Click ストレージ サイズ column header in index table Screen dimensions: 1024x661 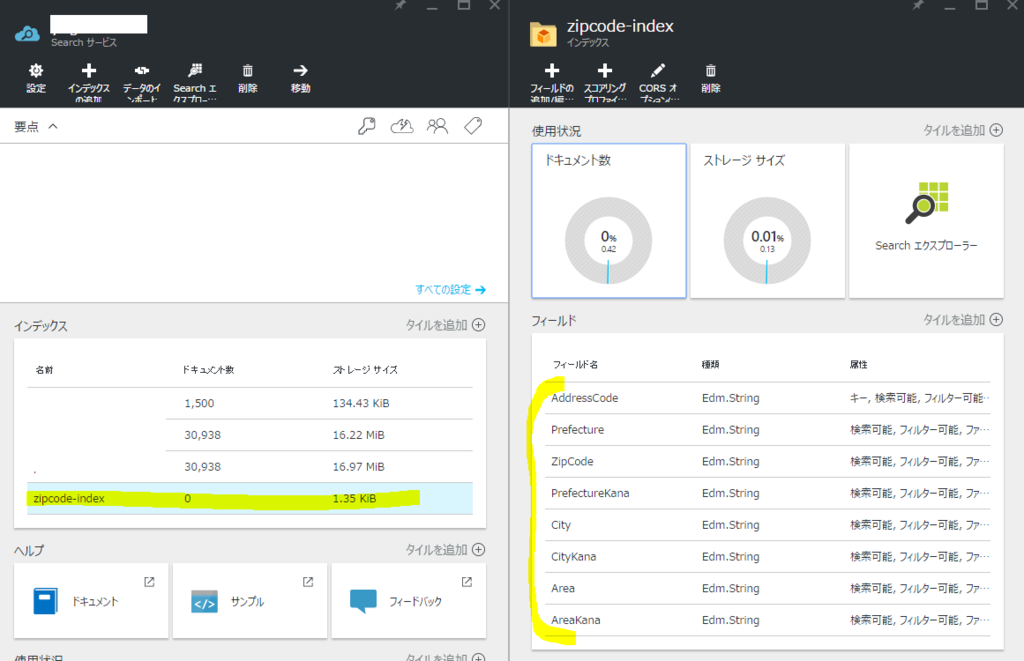pos(365,370)
